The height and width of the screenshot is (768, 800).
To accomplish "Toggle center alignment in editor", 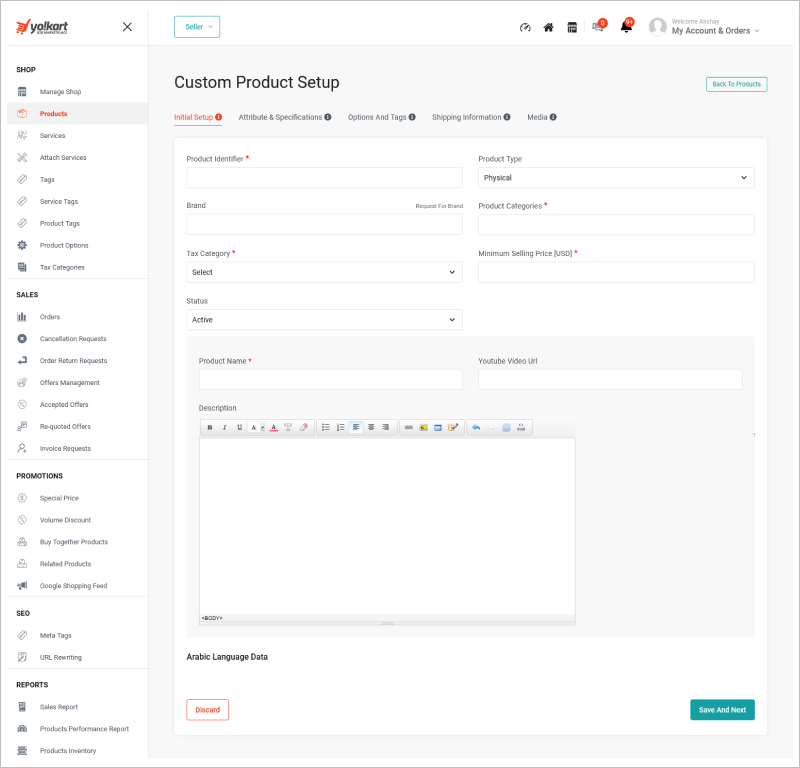I will coord(371,427).
